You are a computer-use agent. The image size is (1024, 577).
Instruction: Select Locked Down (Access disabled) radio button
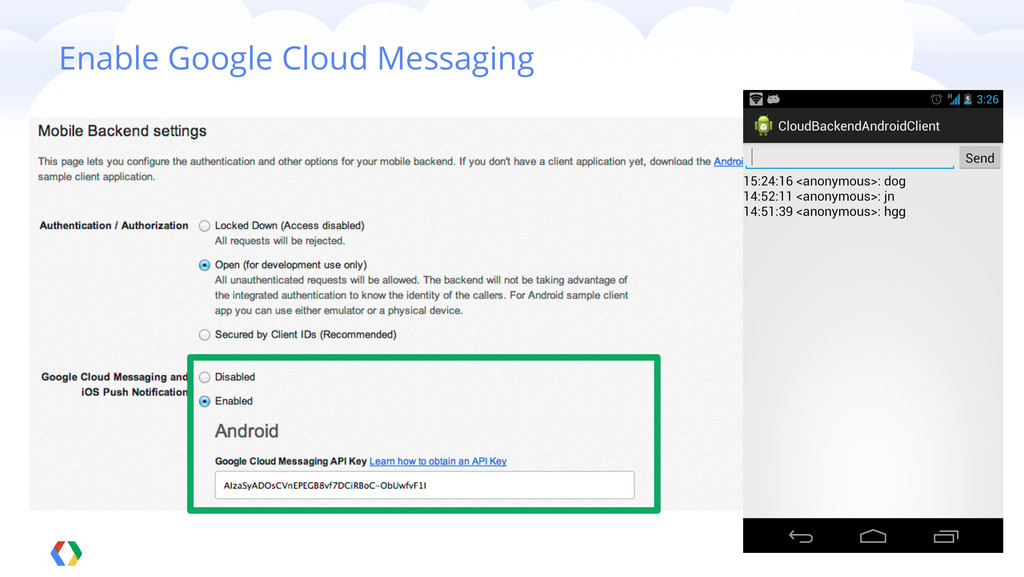tap(204, 226)
